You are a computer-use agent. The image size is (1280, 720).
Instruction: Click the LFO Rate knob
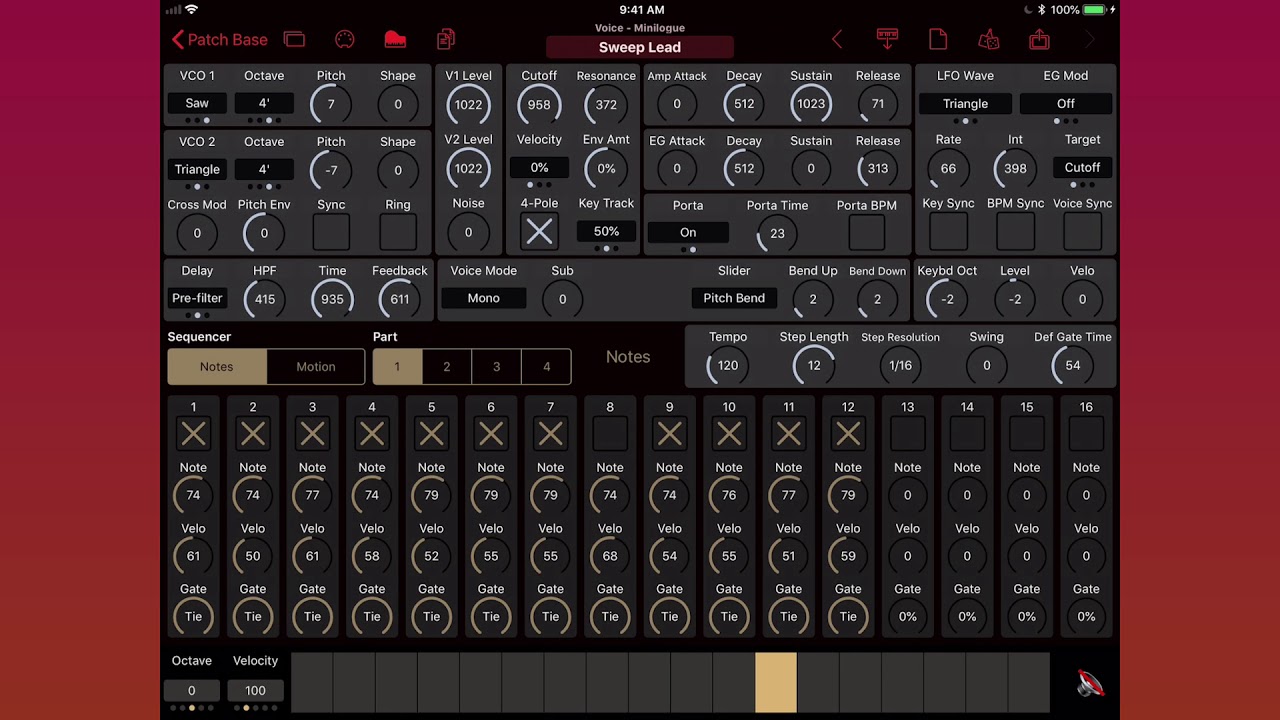[948, 169]
